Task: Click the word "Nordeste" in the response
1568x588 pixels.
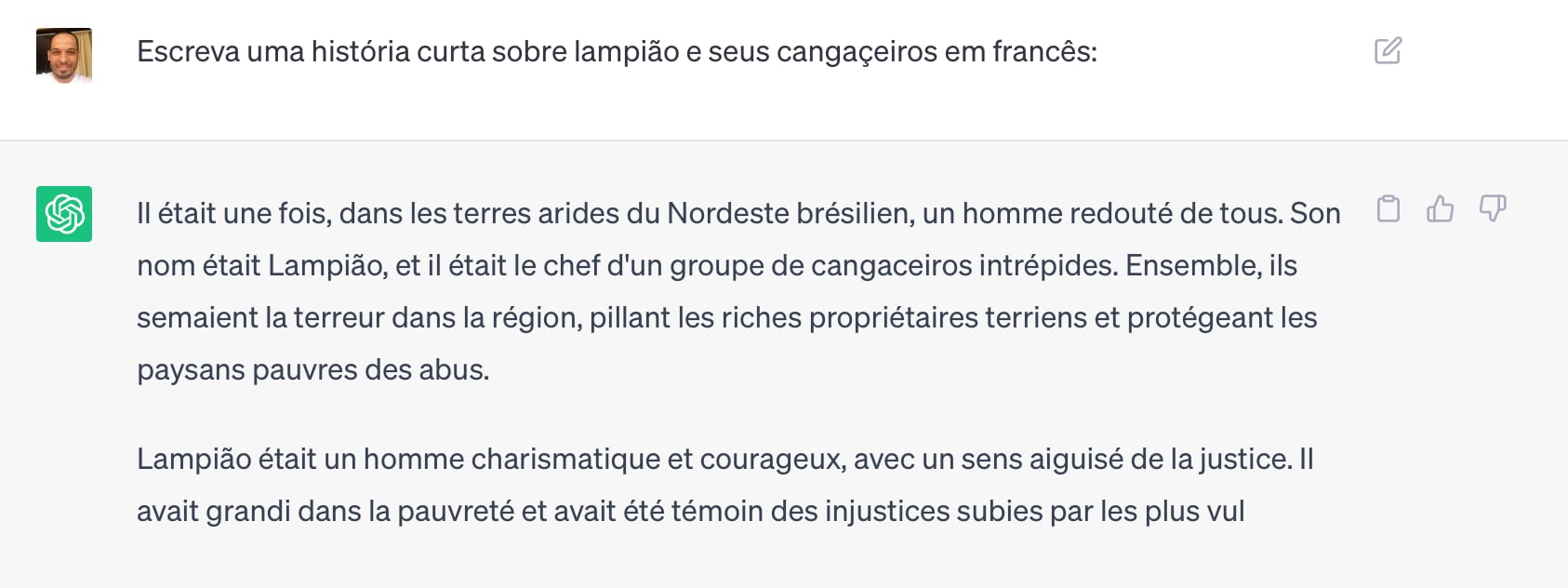Action: 727,214
